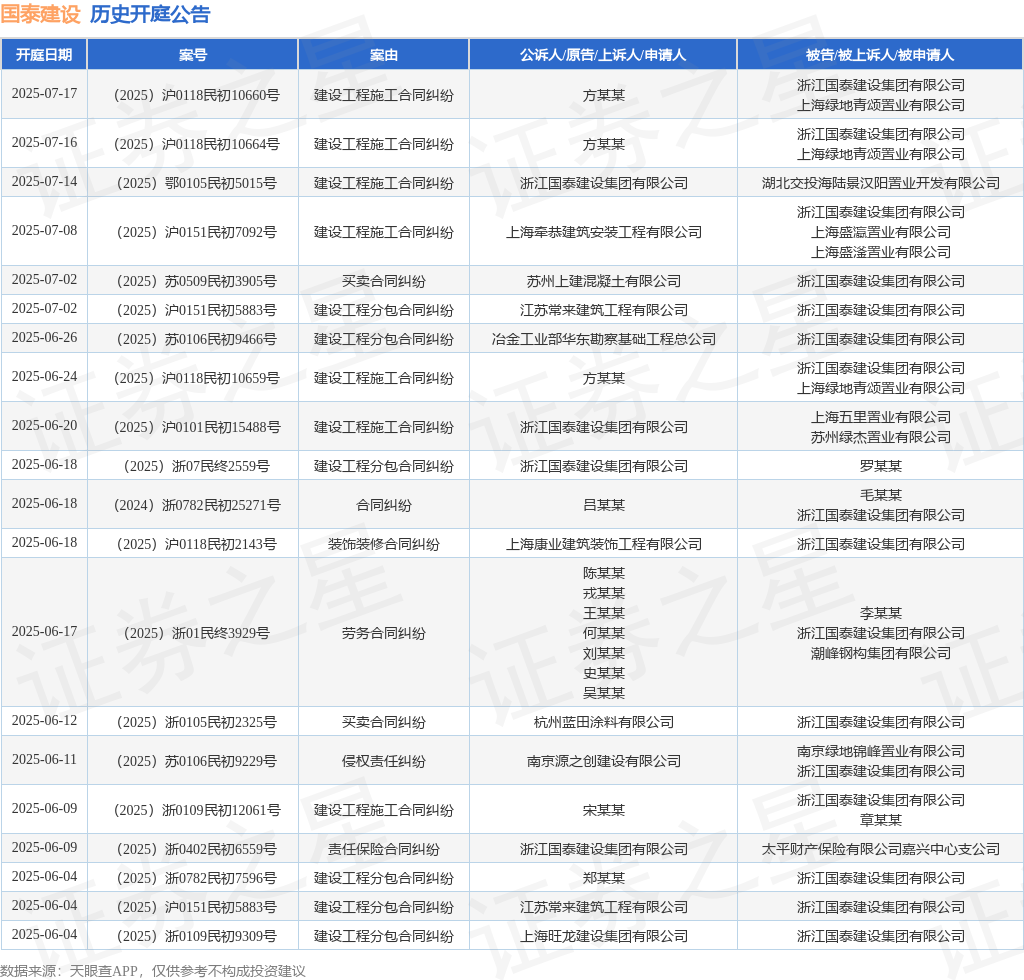Click plaintiff 宋某某
This screenshot has height=980, width=1024.
pos(603,810)
